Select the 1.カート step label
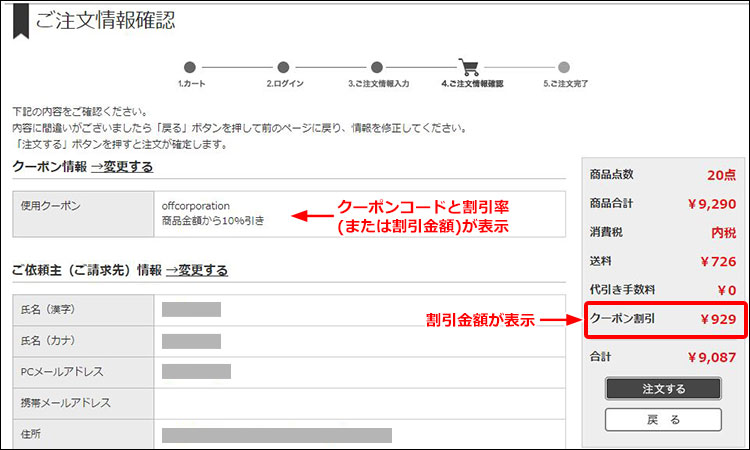The height and width of the screenshot is (450, 750). point(190,85)
